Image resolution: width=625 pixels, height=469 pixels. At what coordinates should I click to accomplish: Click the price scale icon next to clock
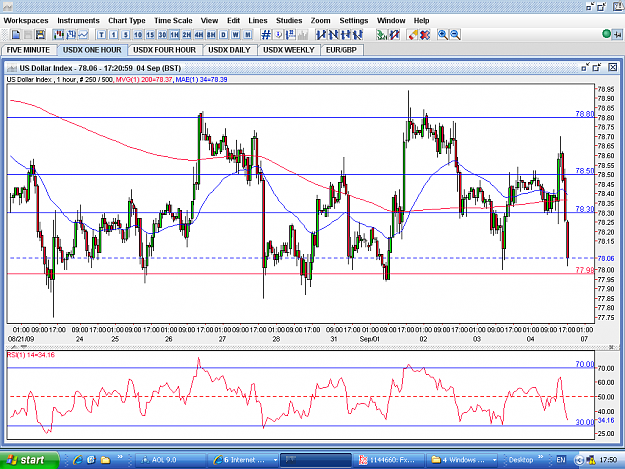click(x=291, y=35)
